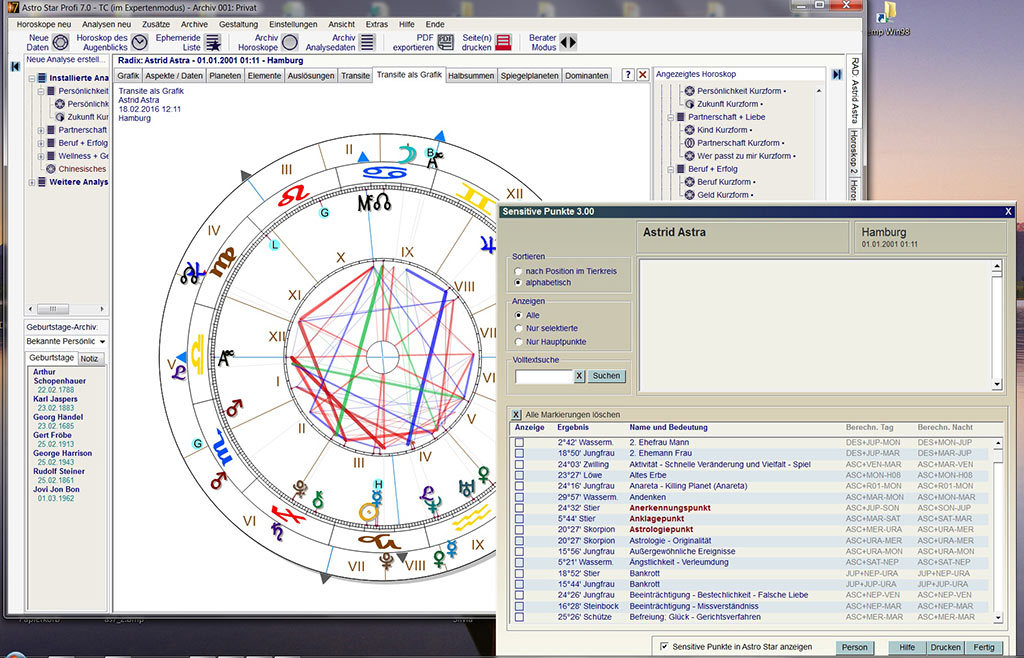Expand the Wellness node in left tree
1024x658 pixels.
pyautogui.click(x=40, y=156)
